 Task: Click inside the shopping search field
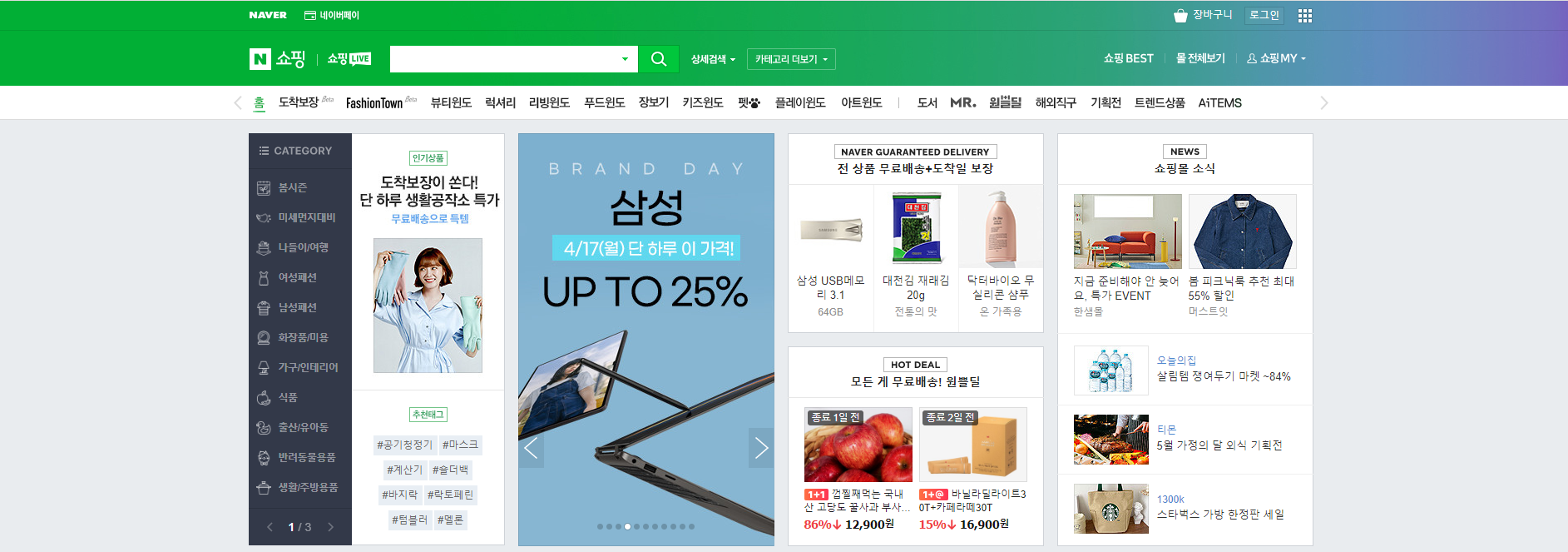click(x=503, y=59)
